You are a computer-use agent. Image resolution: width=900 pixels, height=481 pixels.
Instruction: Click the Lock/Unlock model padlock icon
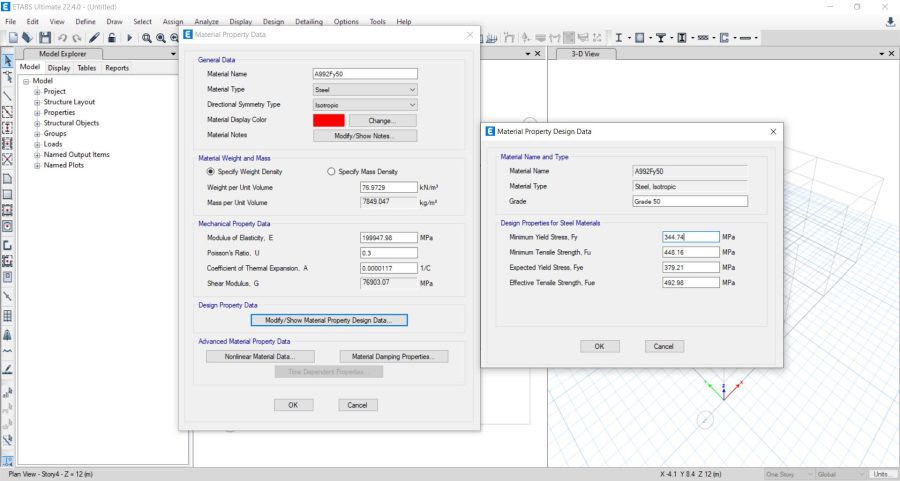(x=112, y=38)
